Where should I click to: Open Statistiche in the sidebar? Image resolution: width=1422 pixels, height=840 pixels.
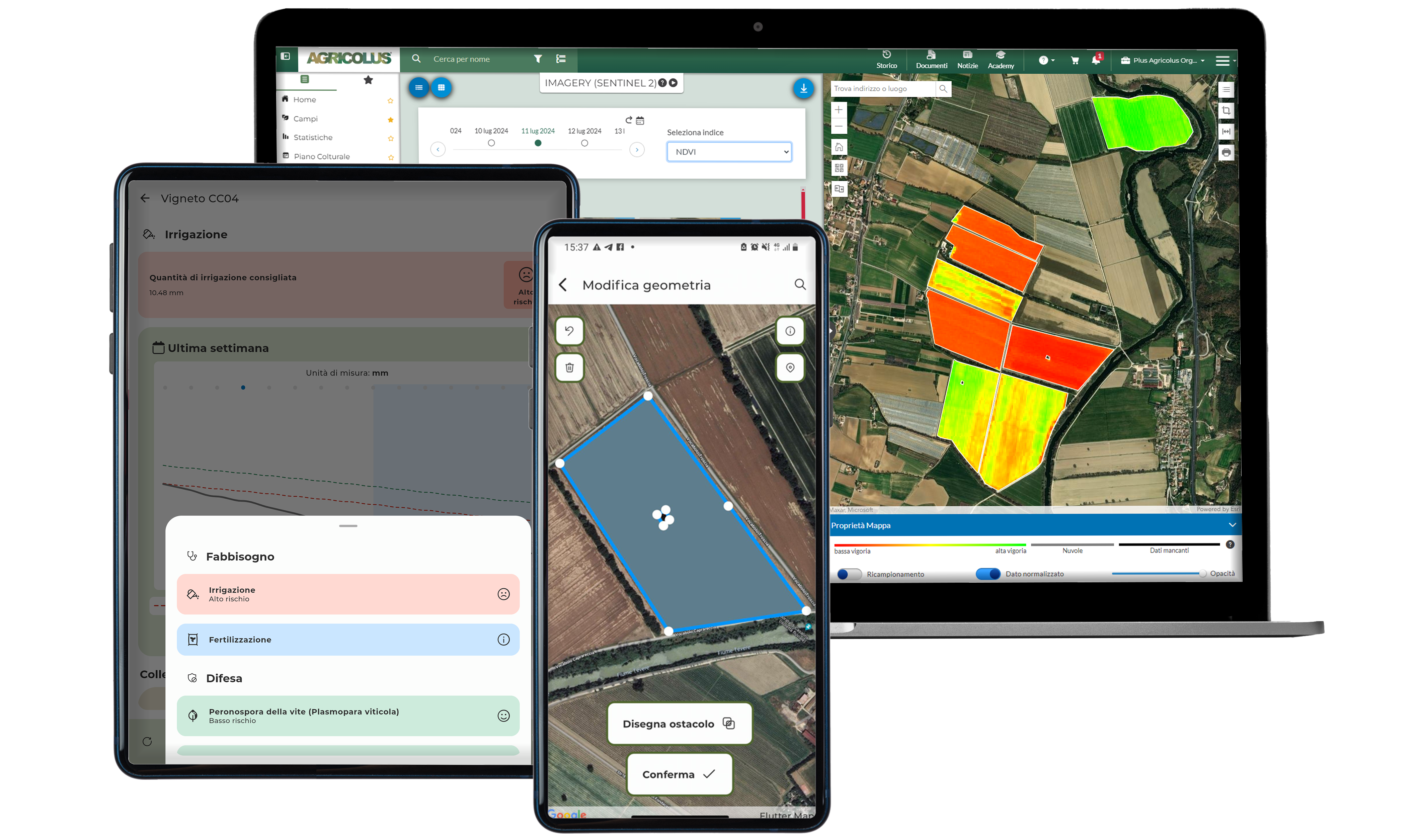[x=312, y=138]
